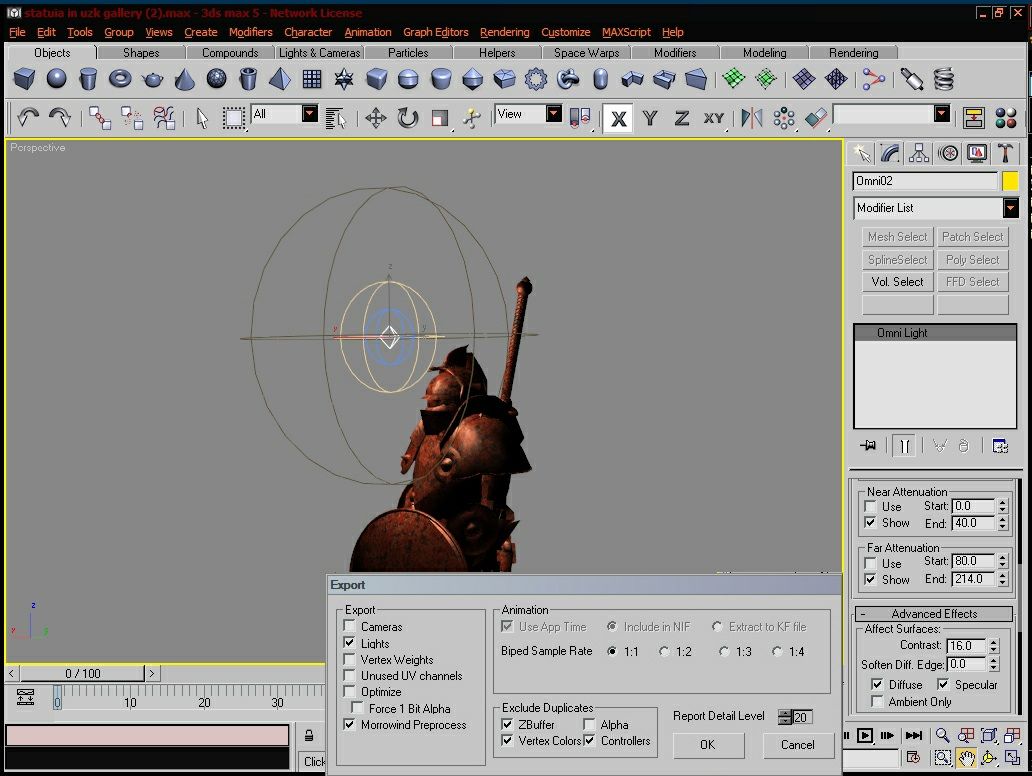This screenshot has height=776, width=1032.
Task: Open the selection filter All dropdown
Action: pyautogui.click(x=309, y=114)
